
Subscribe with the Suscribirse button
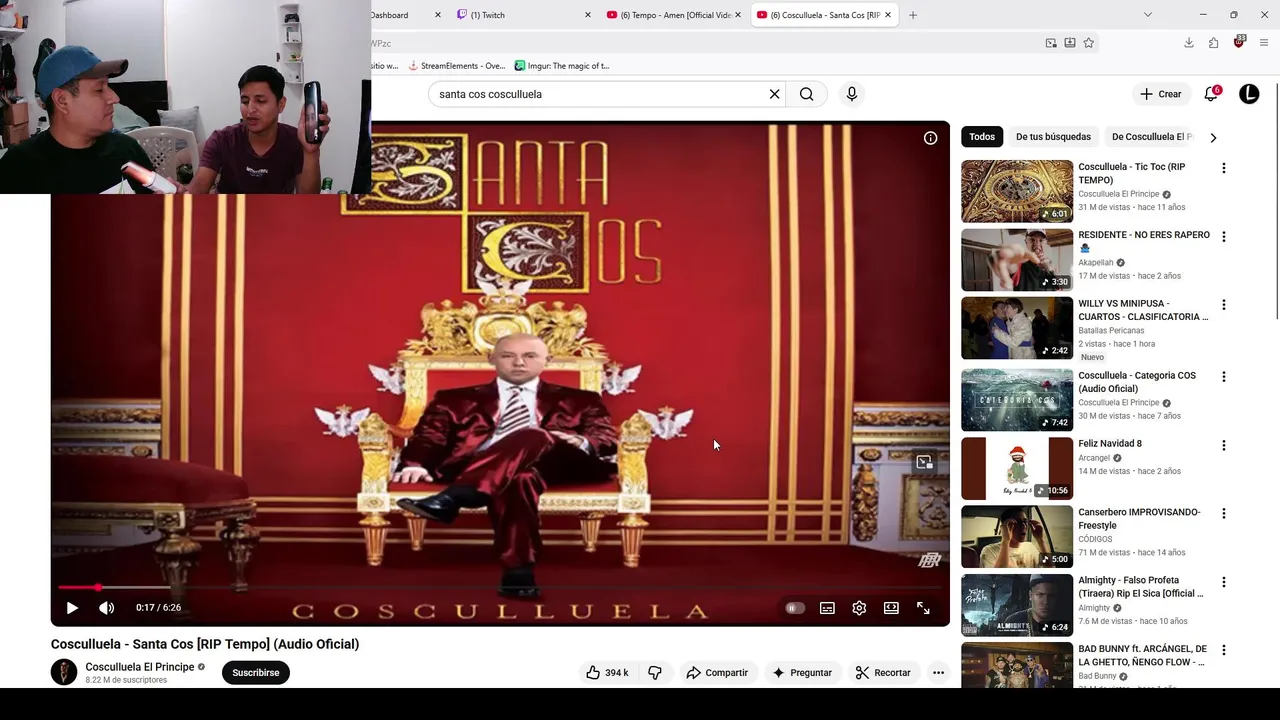tap(256, 673)
